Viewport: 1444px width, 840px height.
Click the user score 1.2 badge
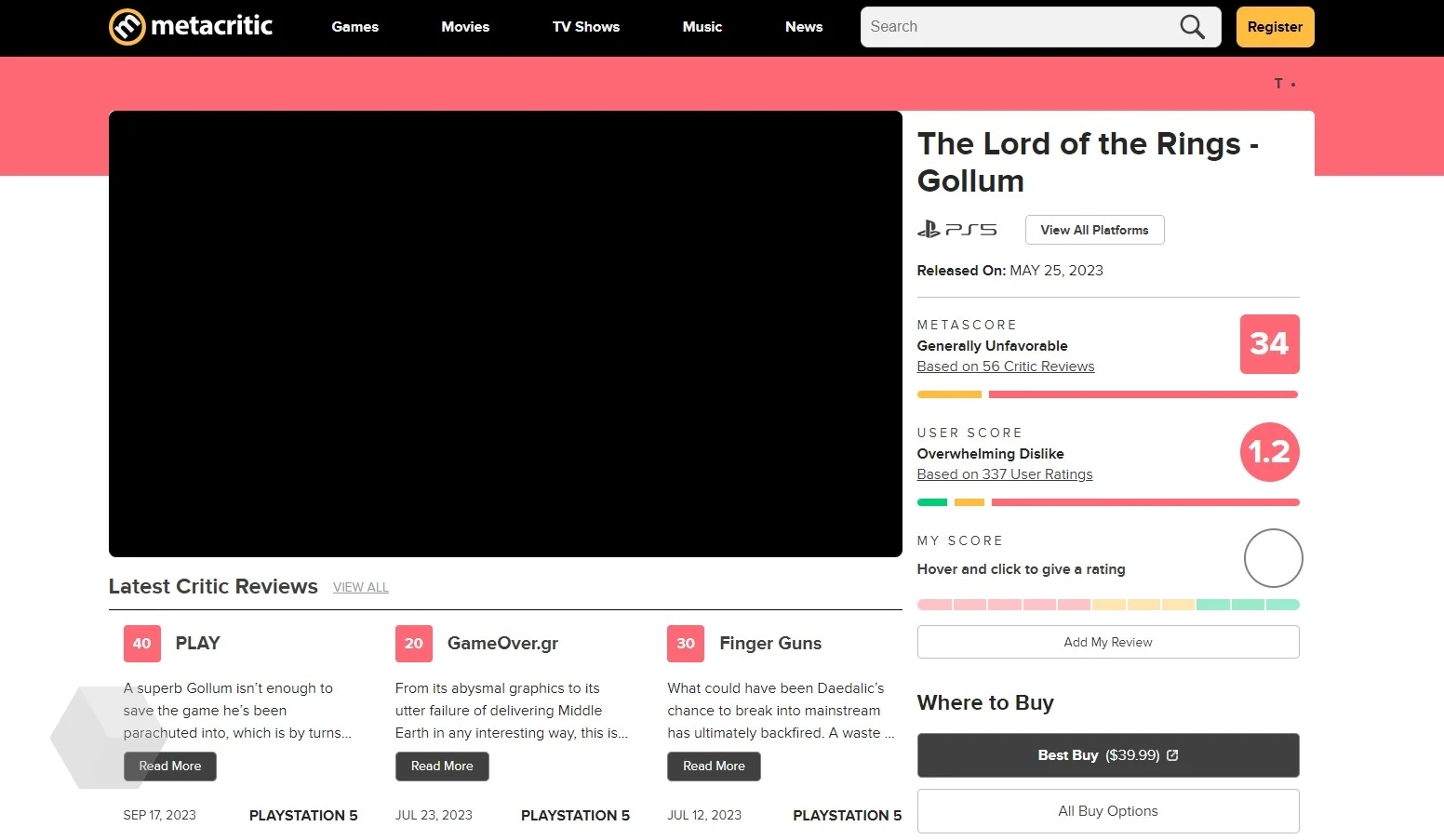pos(1269,452)
